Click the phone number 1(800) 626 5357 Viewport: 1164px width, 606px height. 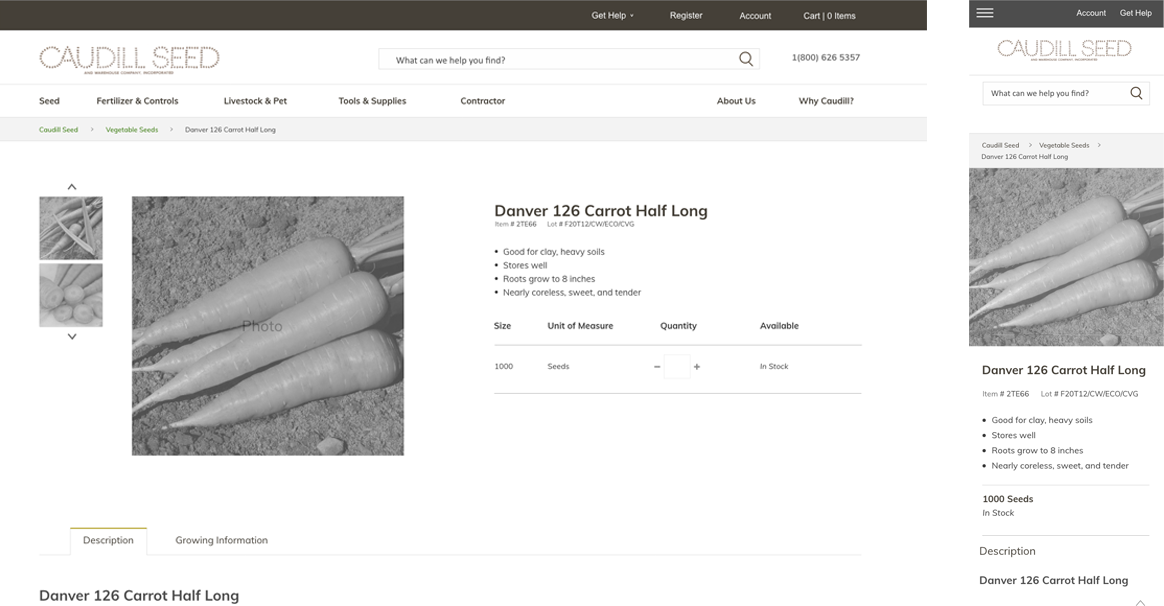(x=825, y=57)
